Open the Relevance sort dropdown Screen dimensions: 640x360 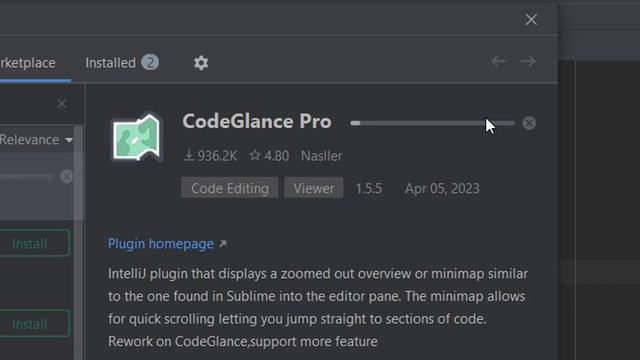point(36,140)
